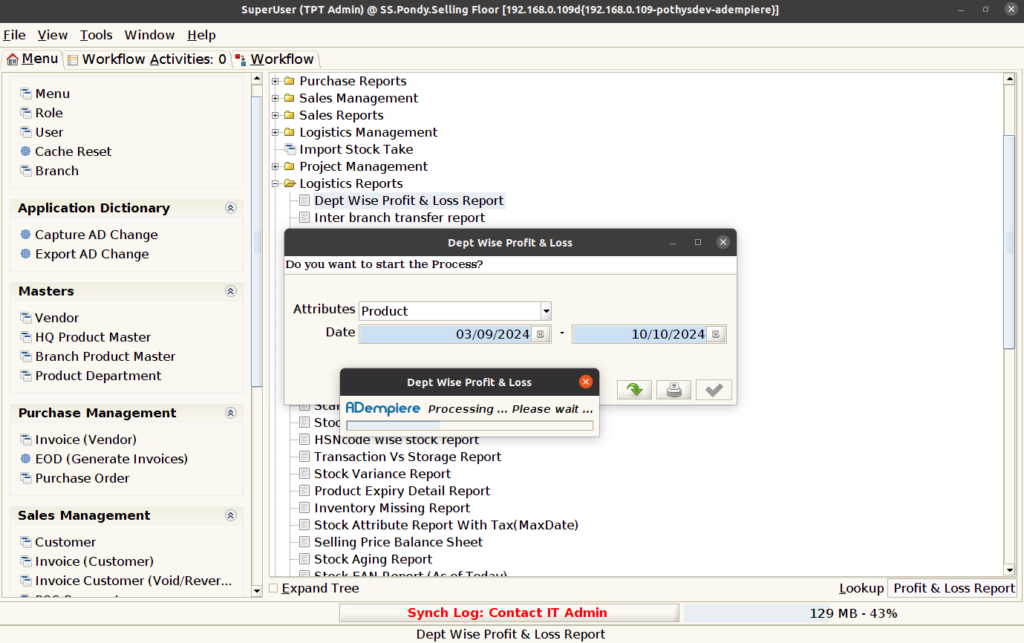Click the Vendor window icon
The height and width of the screenshot is (643, 1024).
click(x=25, y=318)
